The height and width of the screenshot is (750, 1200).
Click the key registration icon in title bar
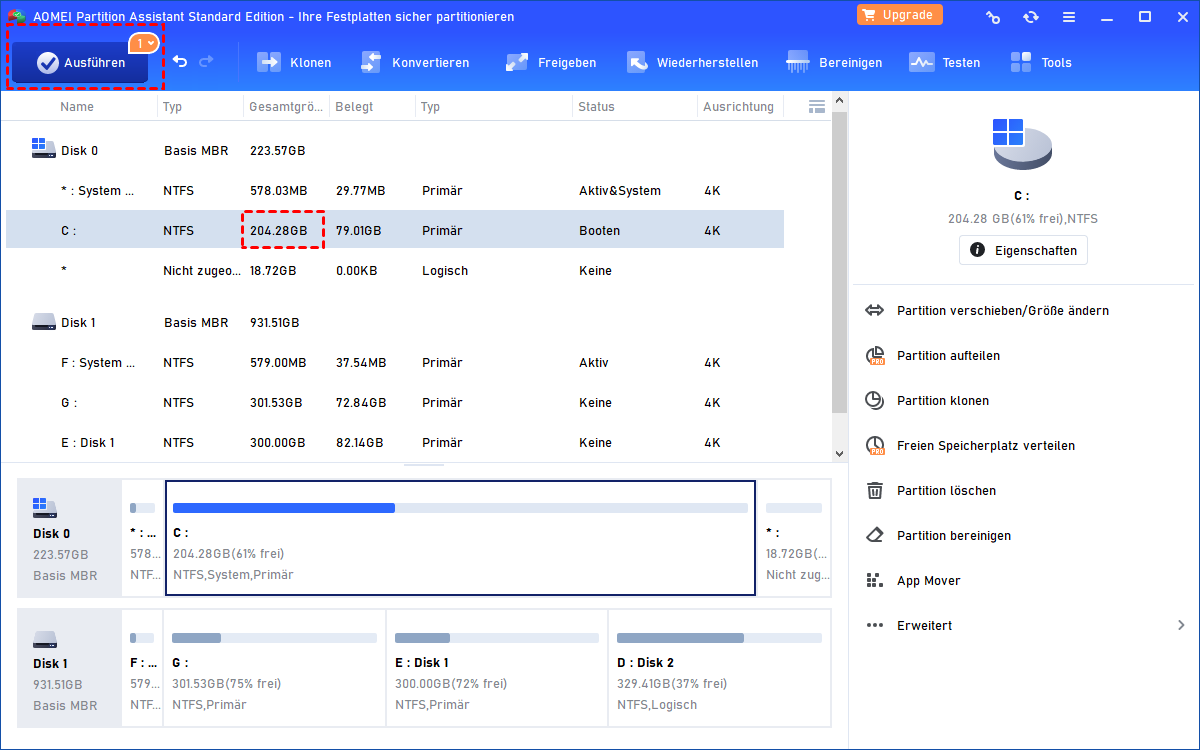(x=993, y=17)
